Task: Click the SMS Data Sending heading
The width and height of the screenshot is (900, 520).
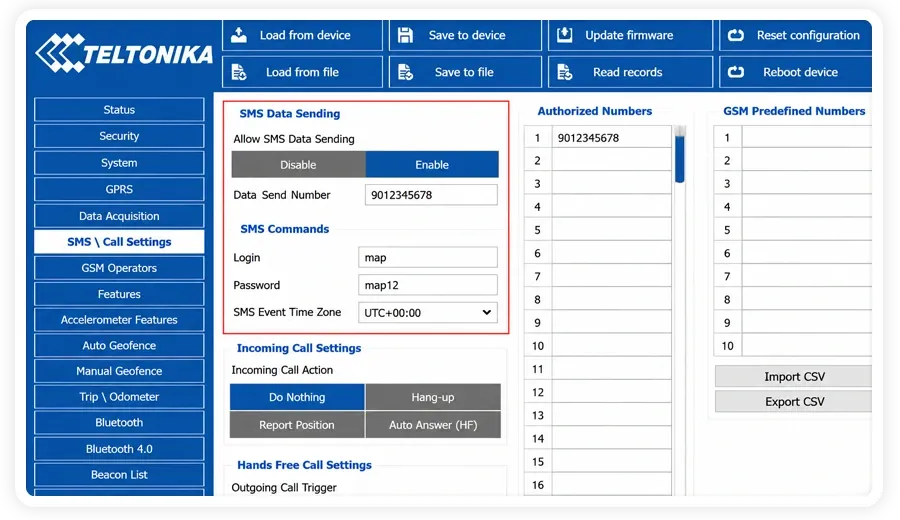Action: (290, 114)
